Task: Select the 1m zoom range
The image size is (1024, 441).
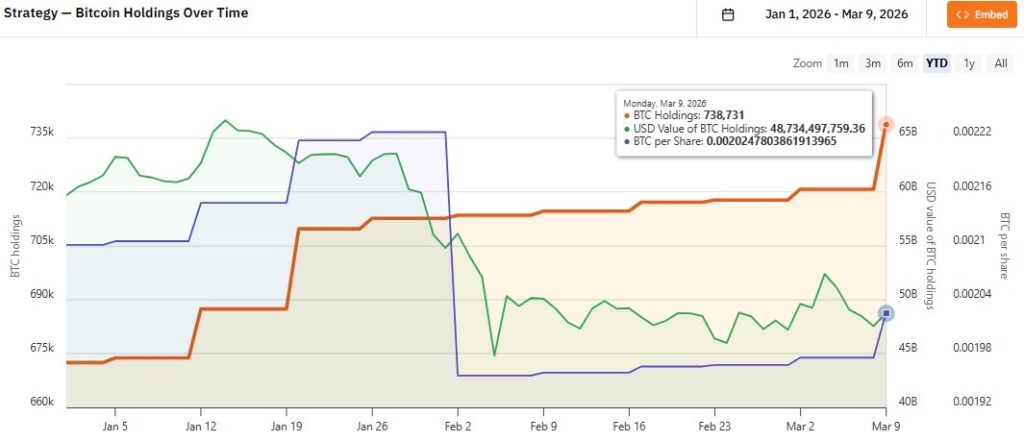Action: point(841,63)
